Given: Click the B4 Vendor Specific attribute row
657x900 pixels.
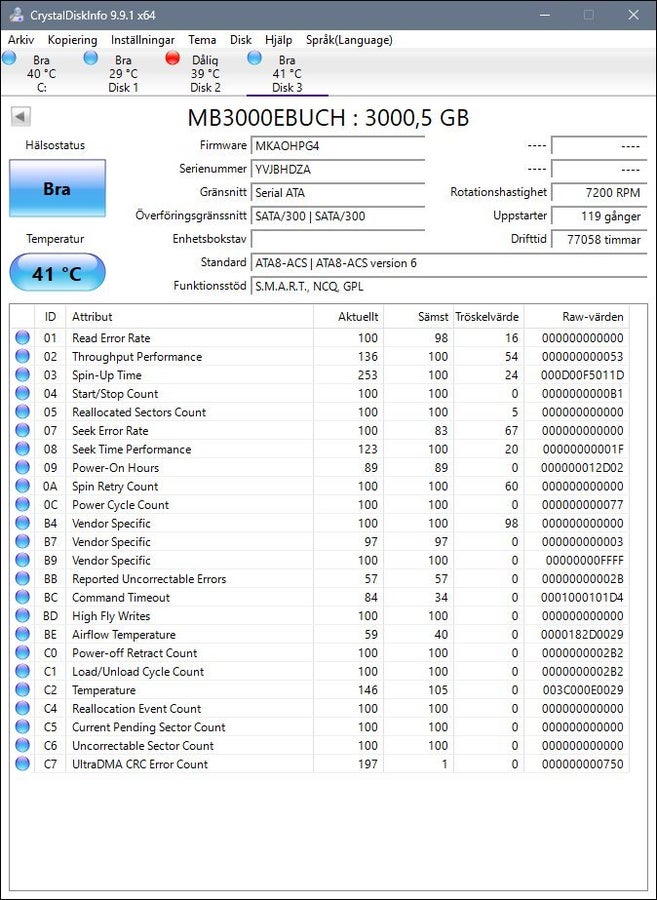Looking at the screenshot, I should (x=320, y=523).
